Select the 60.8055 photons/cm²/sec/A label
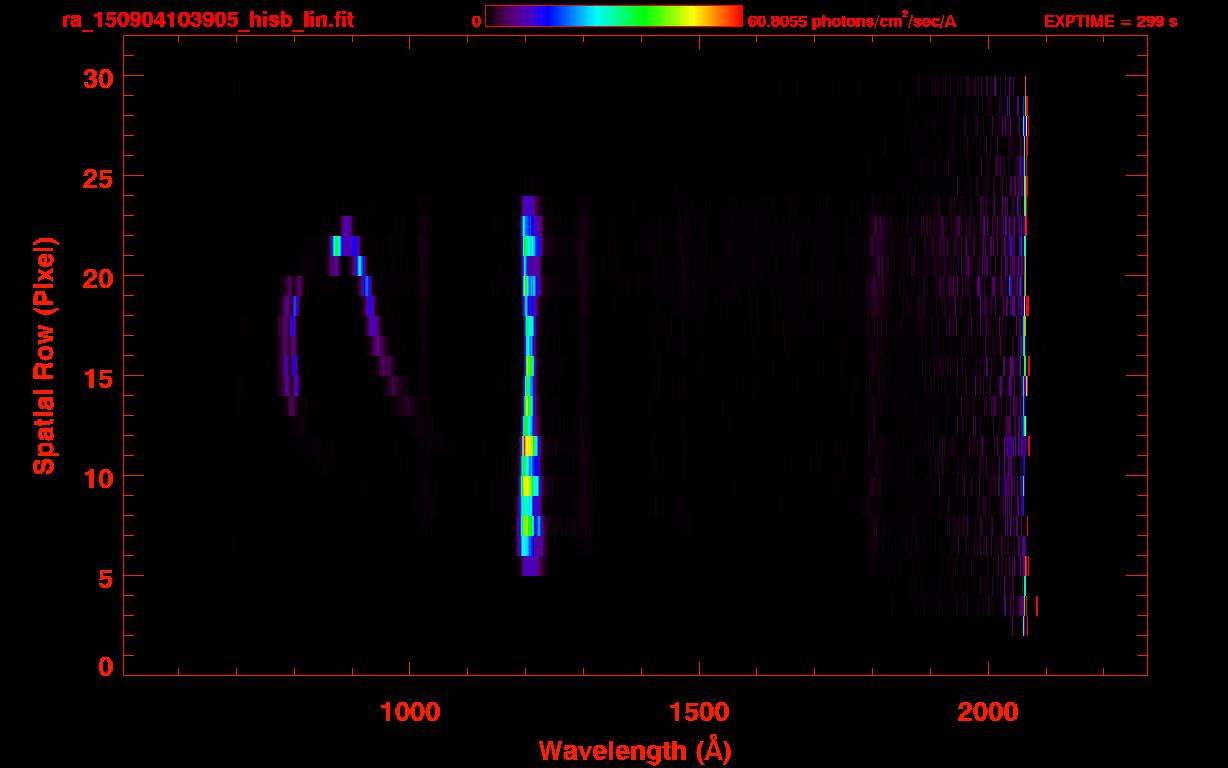The height and width of the screenshot is (768, 1228). [x=852, y=21]
